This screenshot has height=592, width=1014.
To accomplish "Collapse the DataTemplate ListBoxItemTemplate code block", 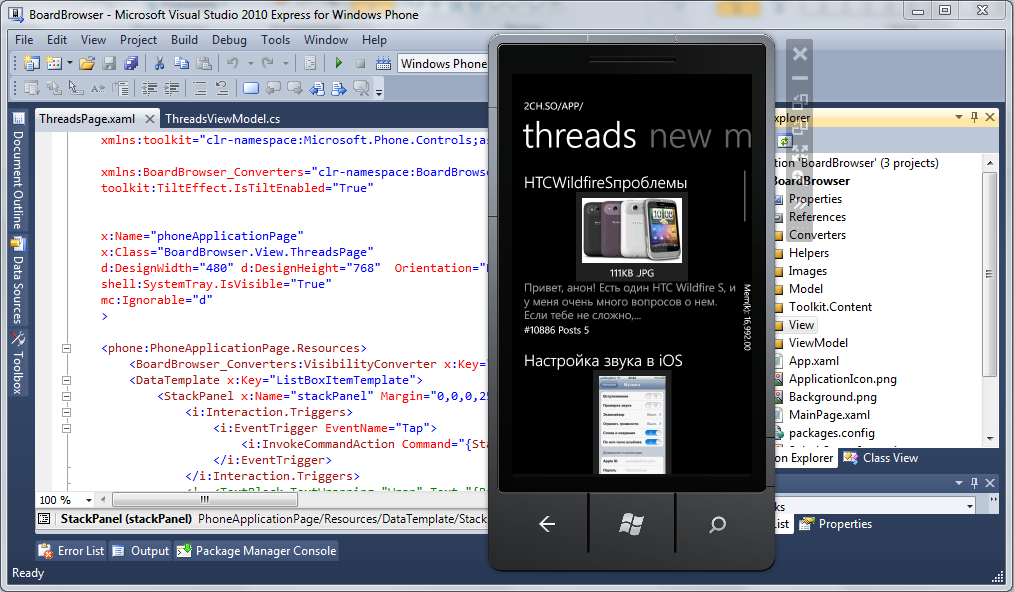I will coord(66,380).
